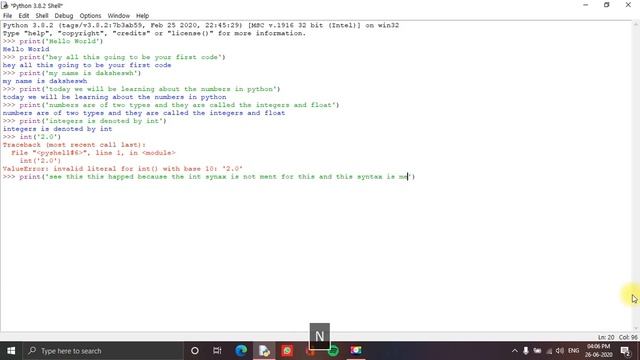Click the int('2.0') input line
Screen dimensions: 640x360
[32, 137]
